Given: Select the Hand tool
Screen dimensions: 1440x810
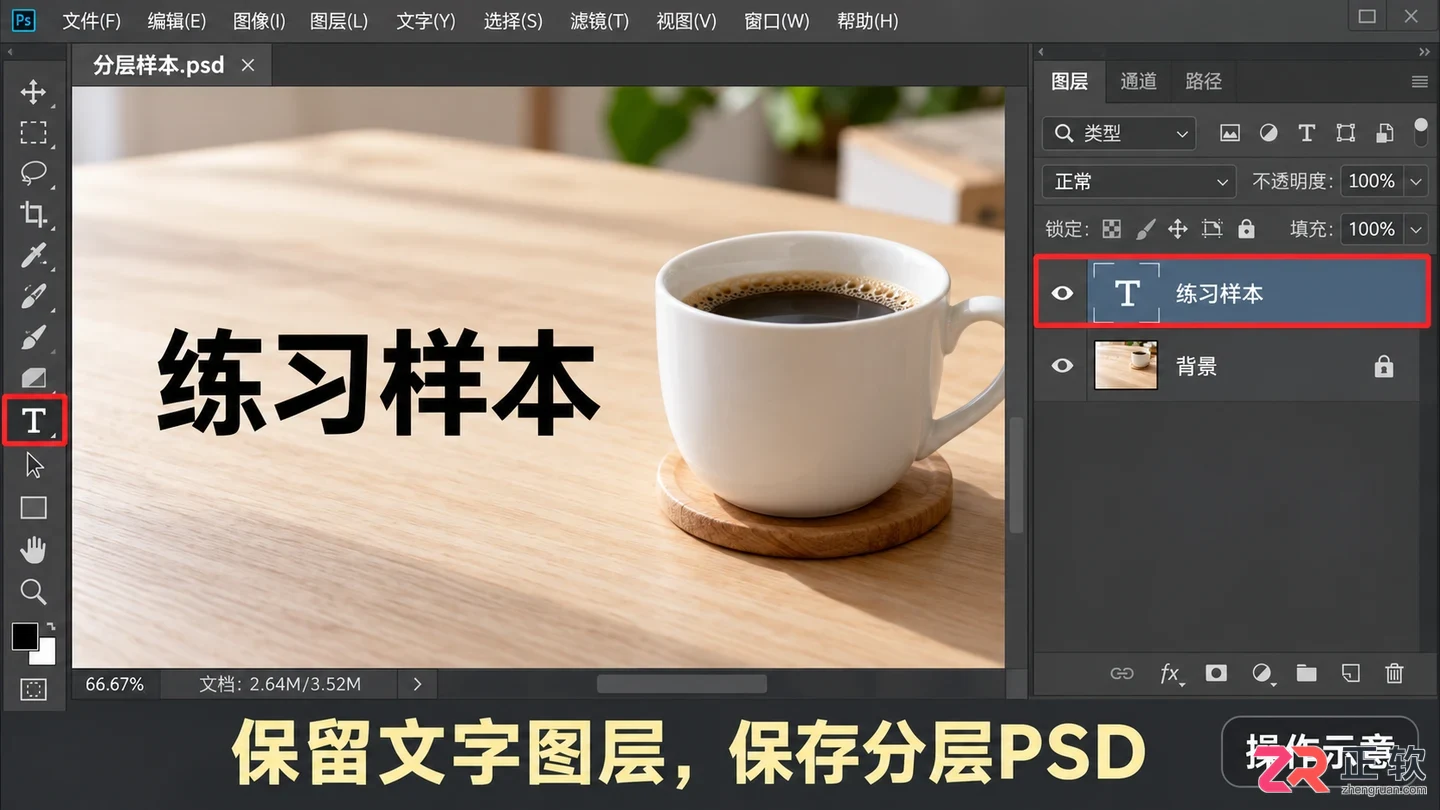Looking at the screenshot, I should point(34,549).
